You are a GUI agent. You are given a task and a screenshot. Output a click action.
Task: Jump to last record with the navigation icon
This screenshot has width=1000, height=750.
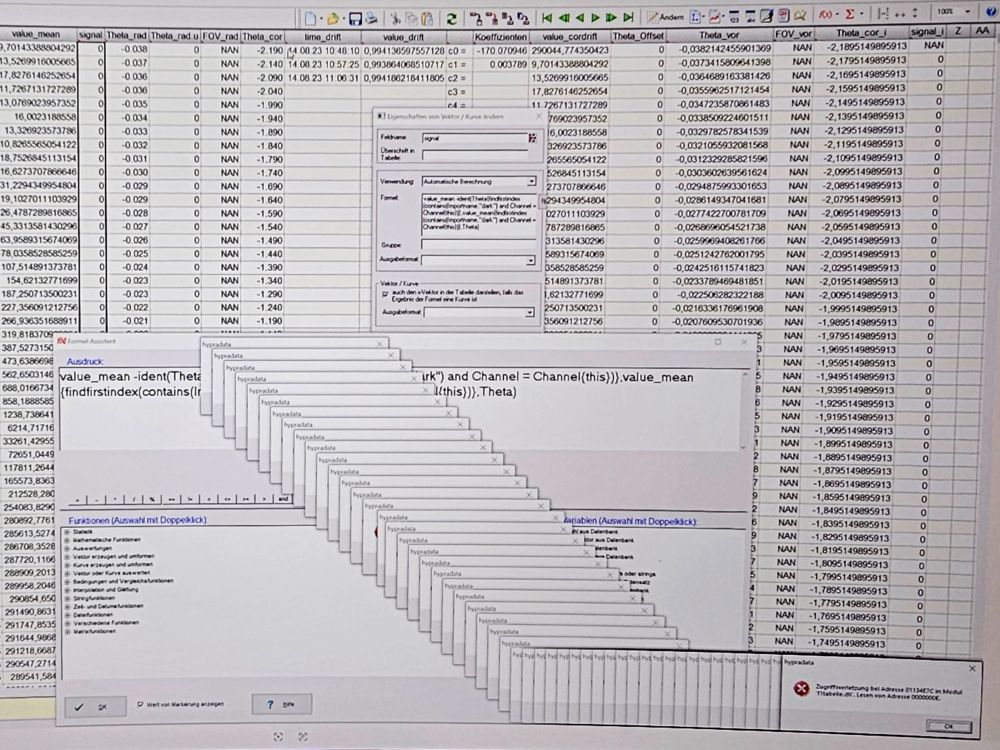click(629, 17)
